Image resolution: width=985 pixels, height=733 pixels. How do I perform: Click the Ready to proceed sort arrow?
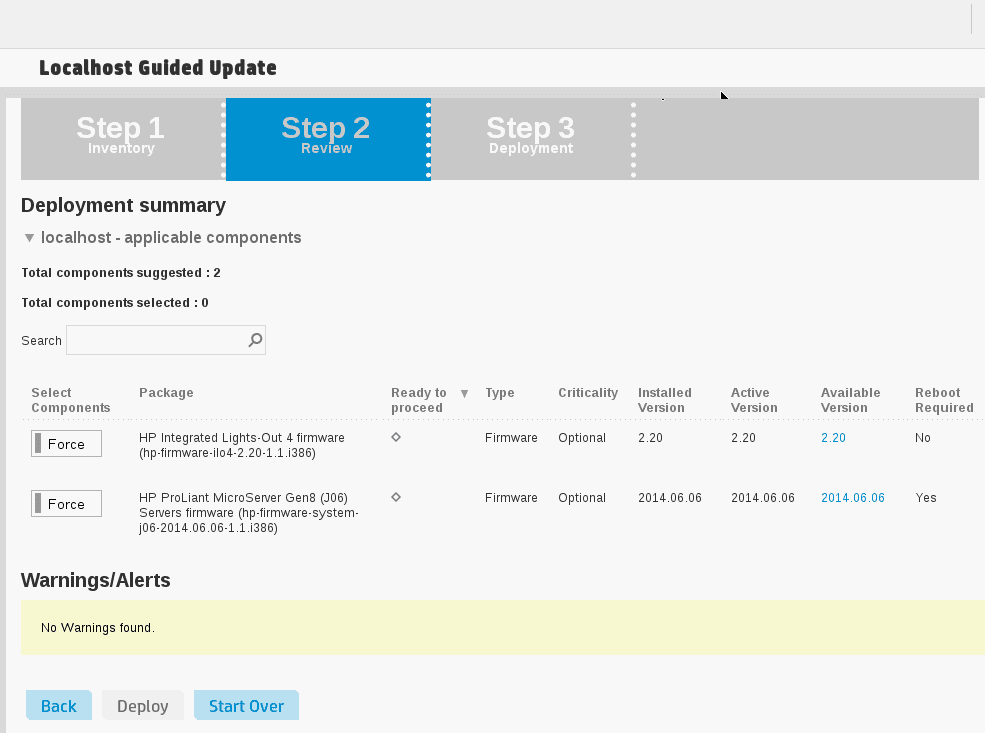coord(464,394)
